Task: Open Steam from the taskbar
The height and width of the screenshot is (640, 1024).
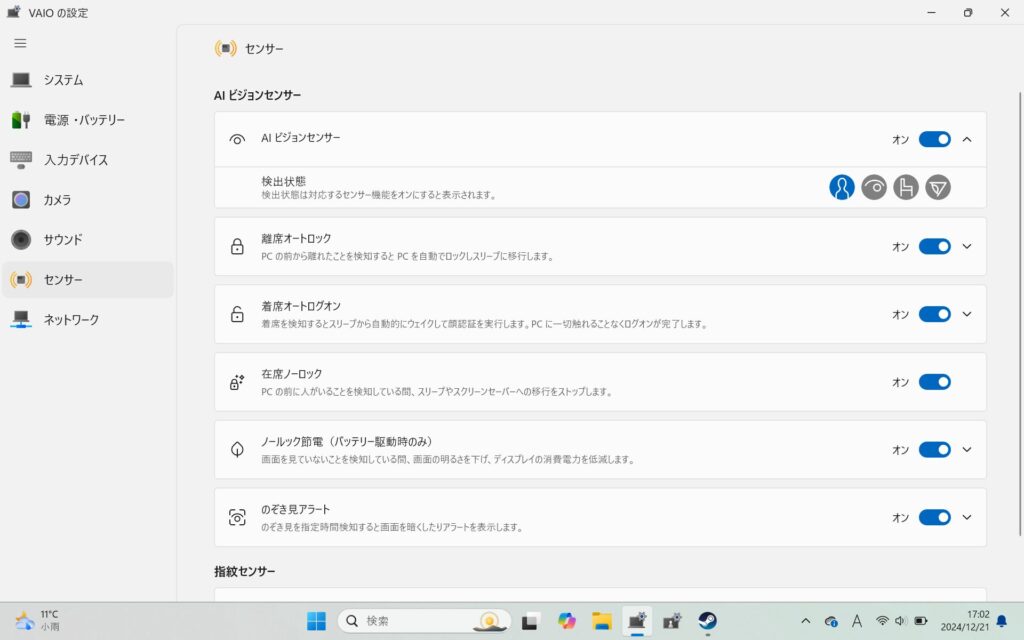Action: pos(708,621)
